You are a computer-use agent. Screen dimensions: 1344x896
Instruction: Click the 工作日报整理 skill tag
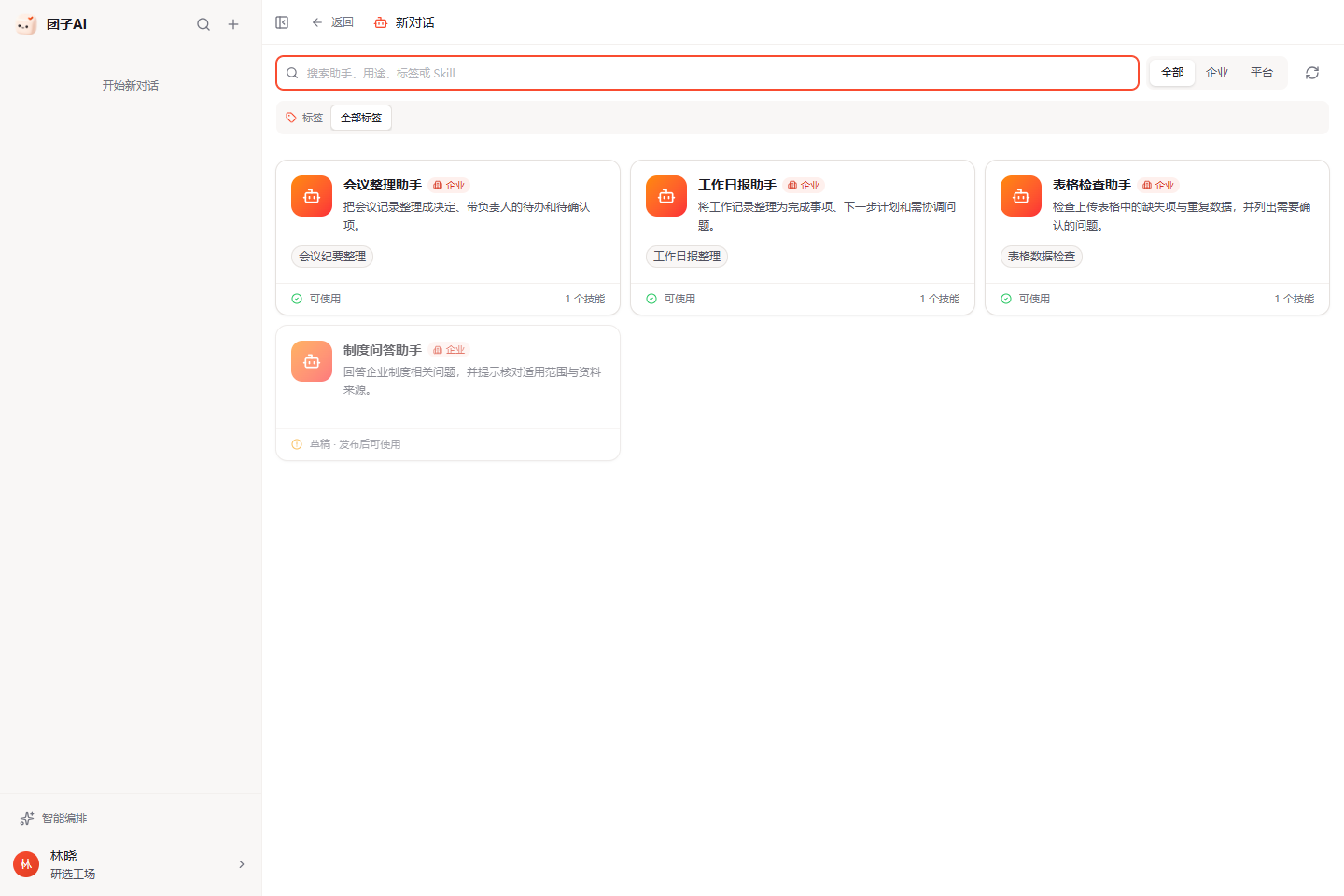(687, 257)
